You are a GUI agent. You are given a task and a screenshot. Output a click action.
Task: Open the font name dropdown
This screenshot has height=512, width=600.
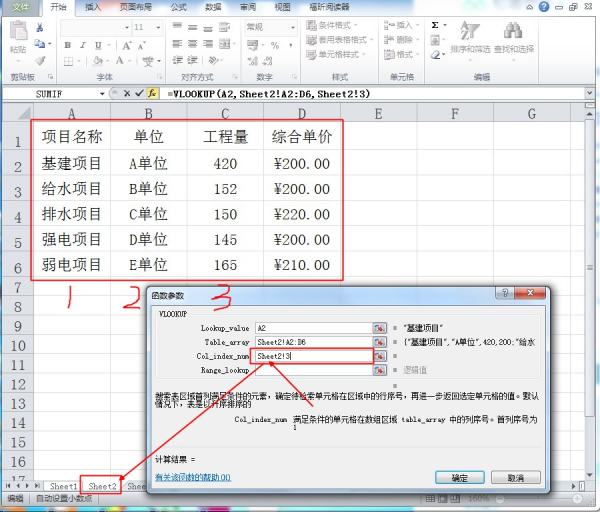(x=127, y=28)
